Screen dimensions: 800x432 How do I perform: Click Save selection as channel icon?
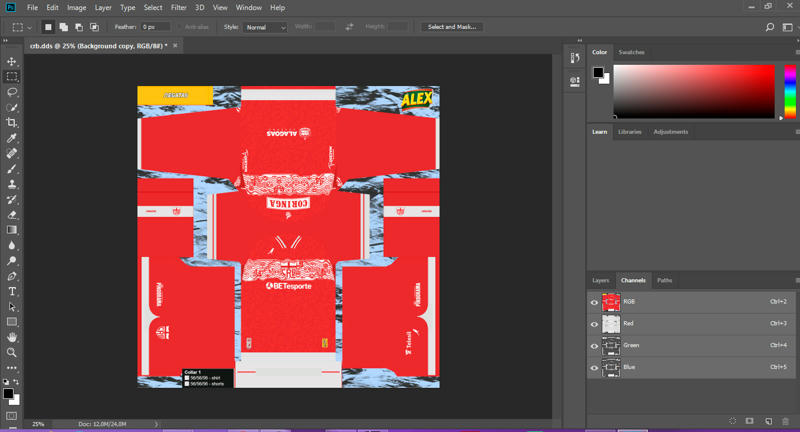[749, 421]
